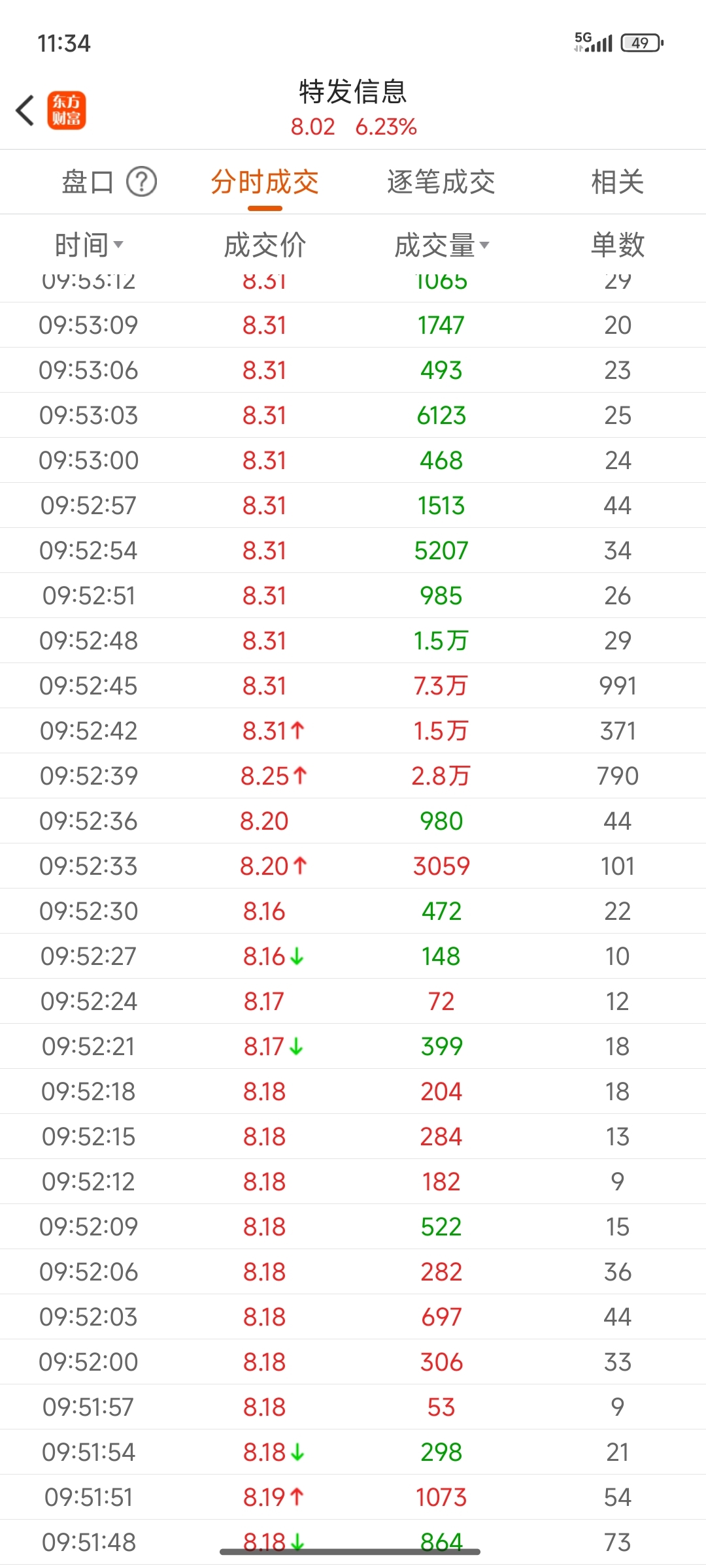Tap the 5G signal icon
This screenshot has height=1568, width=706.
pos(593,42)
